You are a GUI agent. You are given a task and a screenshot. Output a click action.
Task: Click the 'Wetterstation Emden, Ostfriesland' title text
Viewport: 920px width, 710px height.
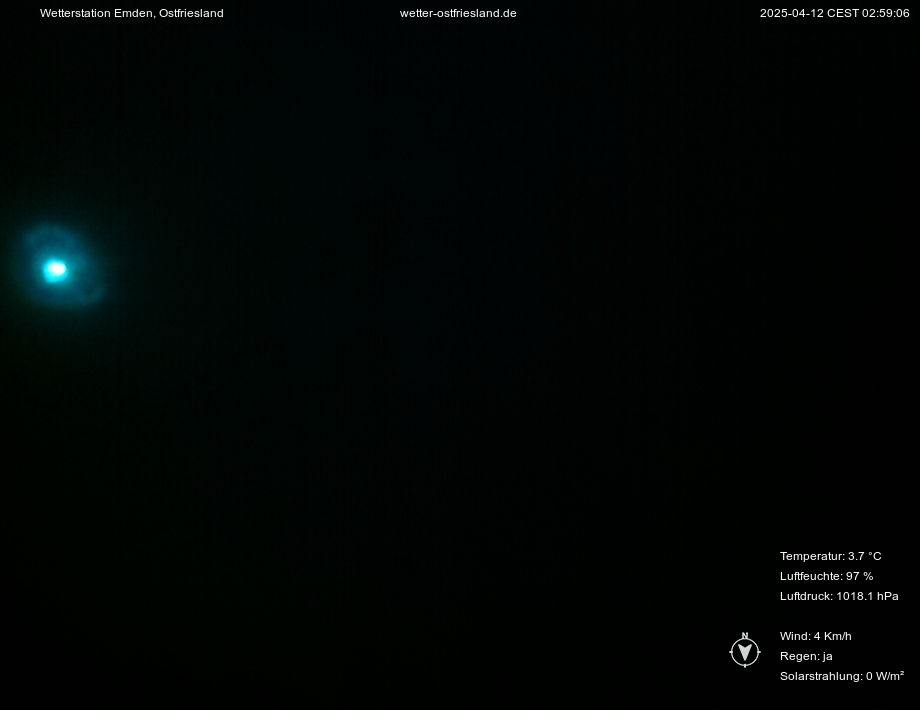coord(131,13)
